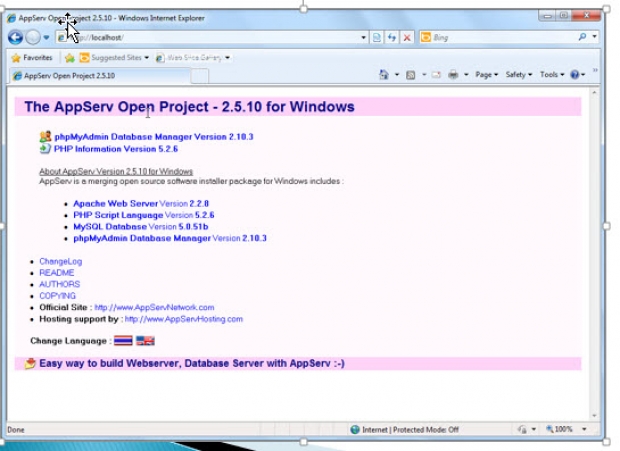The width and height of the screenshot is (620, 451).
Task: Open the 100% zoom level control
Action: click(559, 429)
